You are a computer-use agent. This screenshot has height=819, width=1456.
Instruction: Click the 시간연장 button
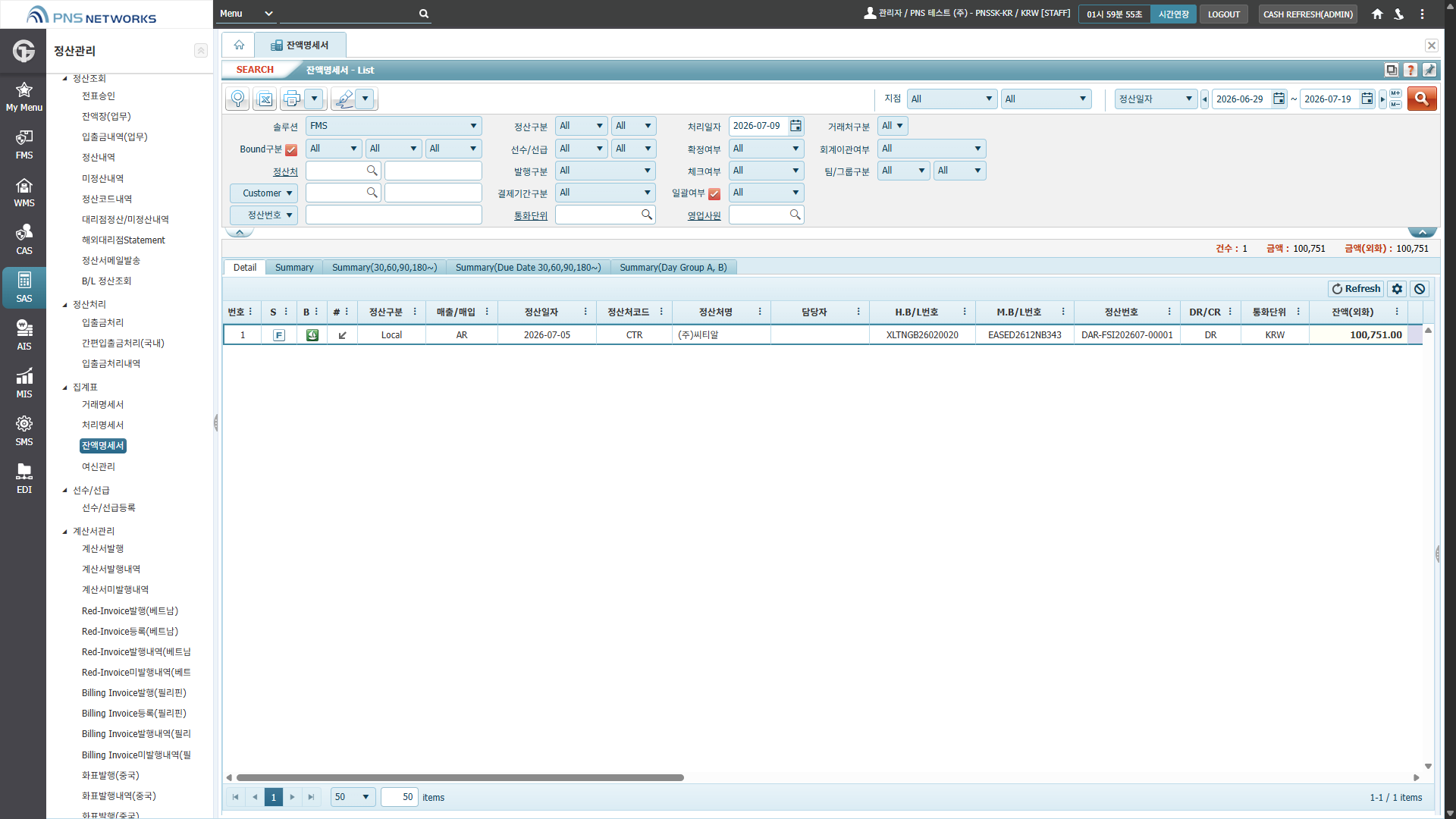pyautogui.click(x=1173, y=14)
